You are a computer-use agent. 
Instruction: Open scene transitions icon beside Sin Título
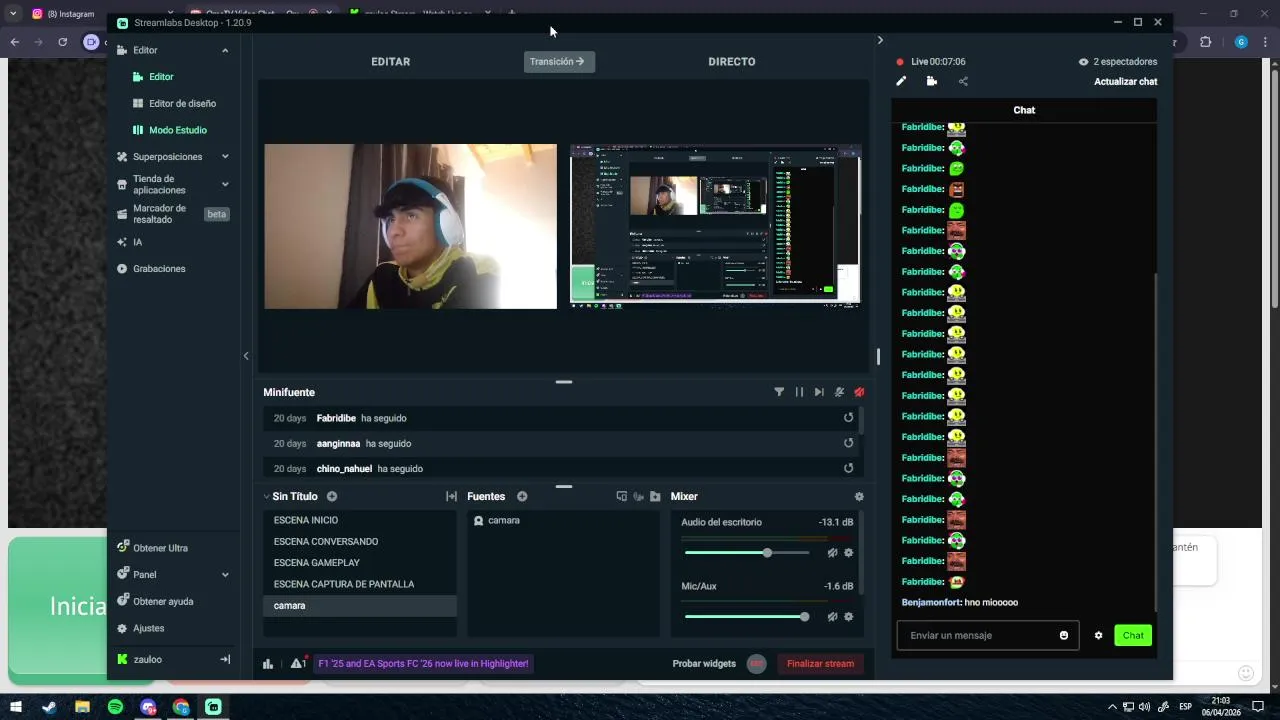[451, 496]
